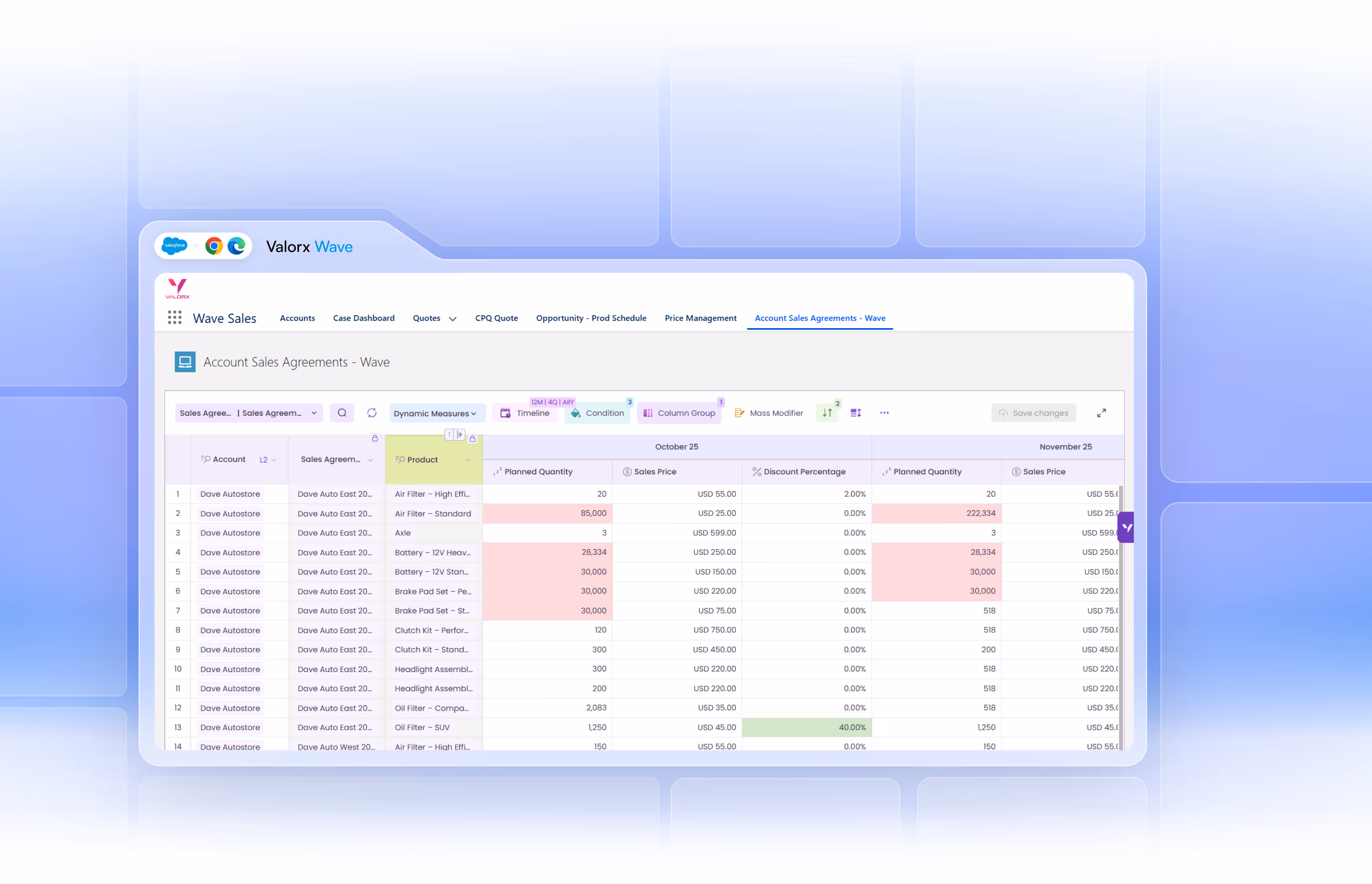Refresh the grid data
1372x884 pixels.
point(372,413)
